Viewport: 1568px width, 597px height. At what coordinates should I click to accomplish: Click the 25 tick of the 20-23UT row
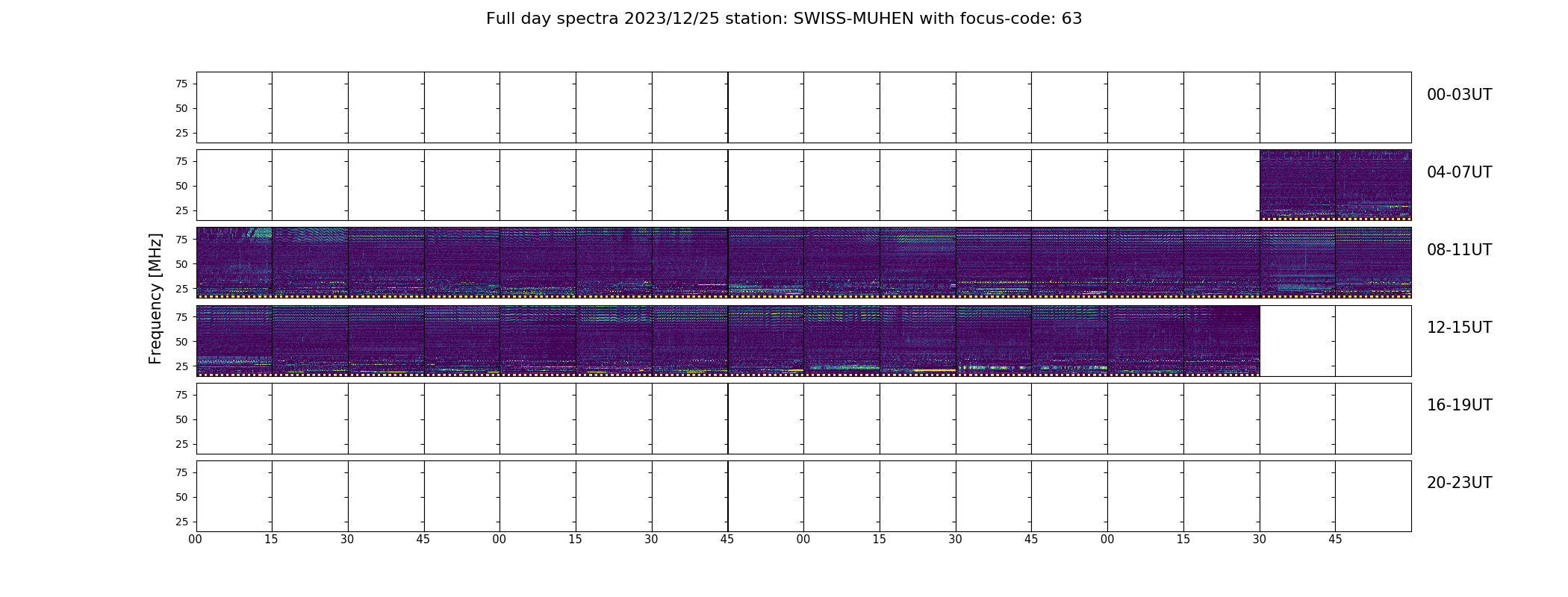(181, 522)
